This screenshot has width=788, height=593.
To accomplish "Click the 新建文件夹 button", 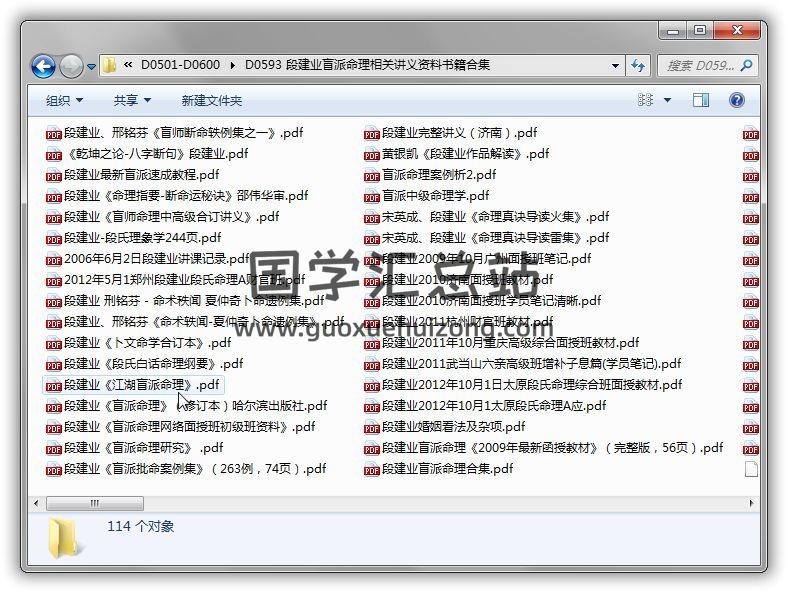I will 212,101.
